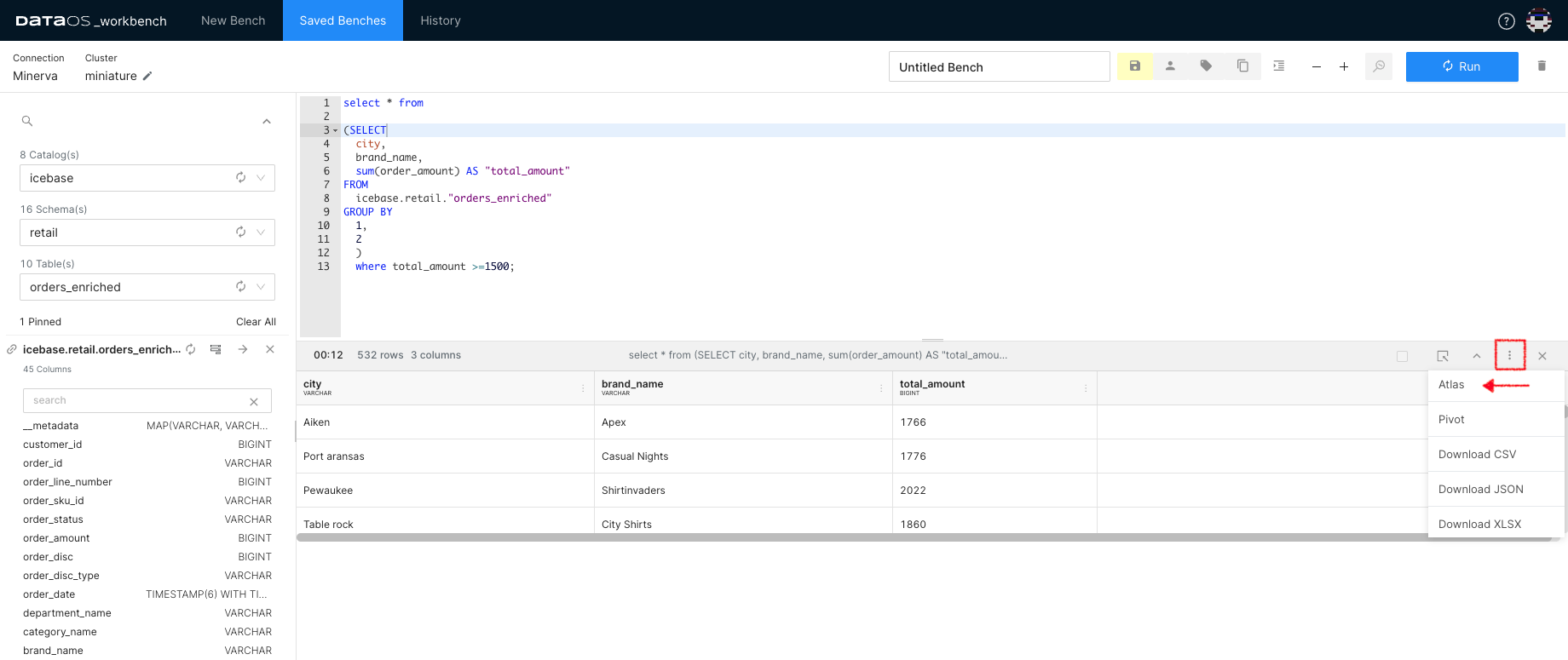Image resolution: width=1568 pixels, height=660 pixels.
Task: Open the retail schema dropdown
Action: (261, 232)
